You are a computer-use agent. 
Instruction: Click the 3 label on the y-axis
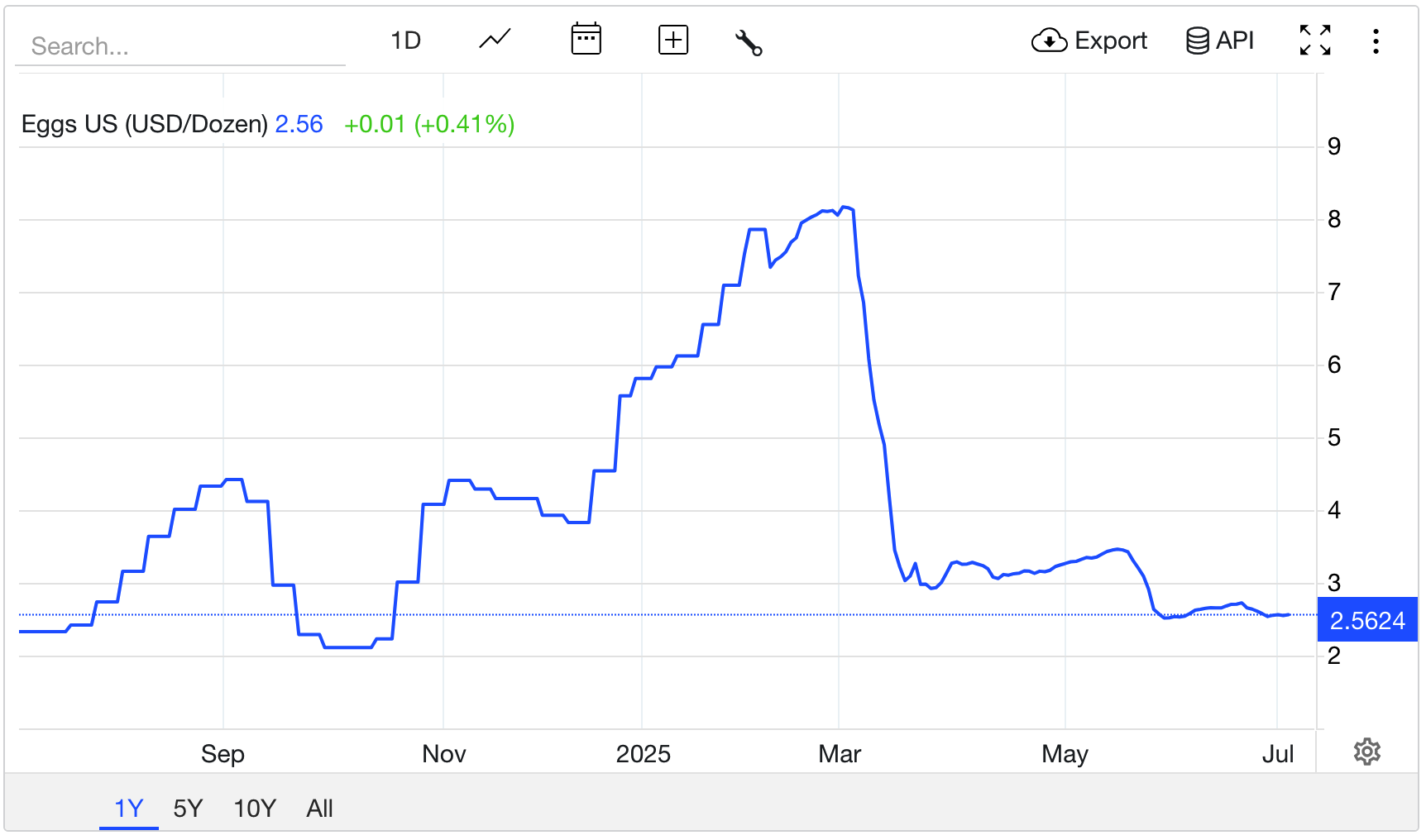point(1334,583)
